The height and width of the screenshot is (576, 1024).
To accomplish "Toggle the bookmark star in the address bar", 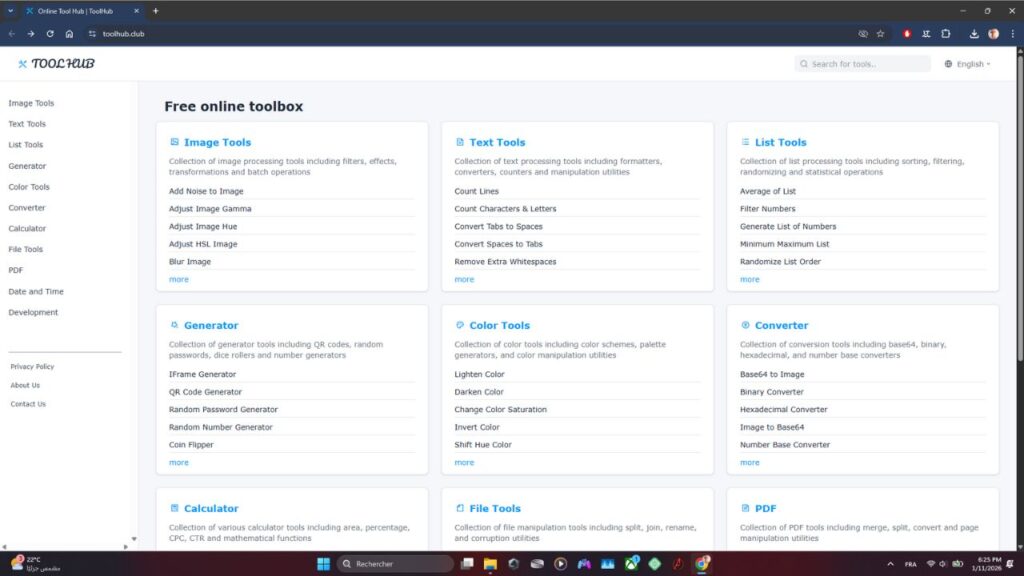I will coord(880,33).
